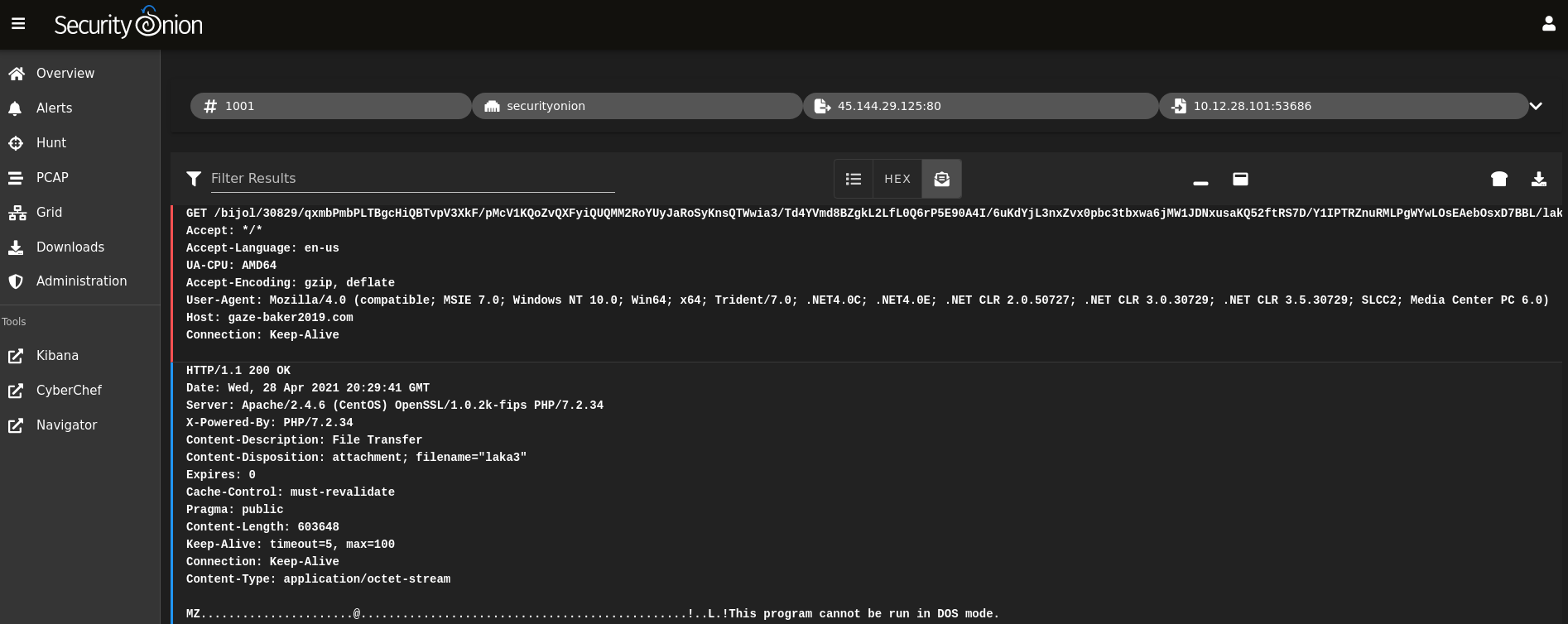Screen dimensions: 1568x624
Task: Click Content-Length: 603648 line
Action: tap(262, 527)
